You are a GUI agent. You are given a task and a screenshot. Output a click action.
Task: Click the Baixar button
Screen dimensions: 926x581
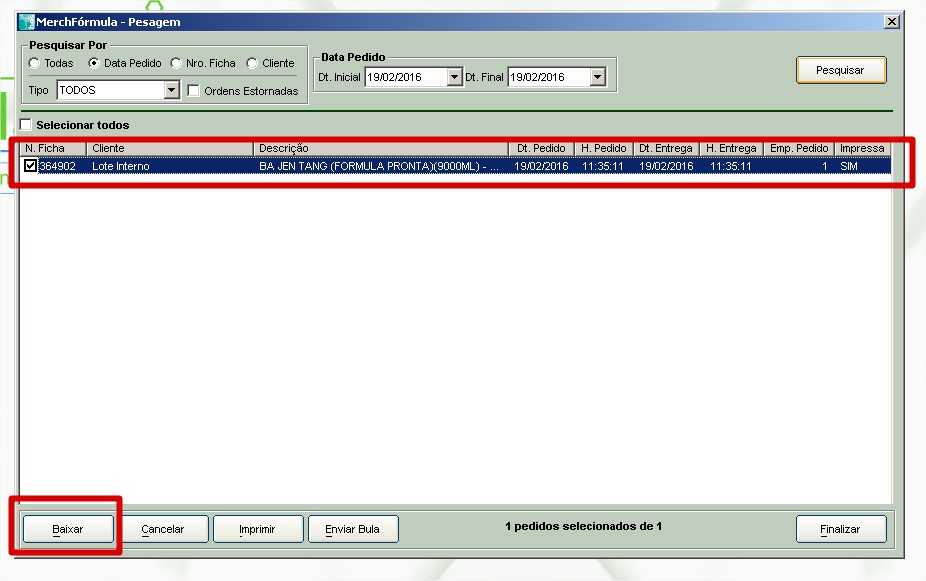pos(68,529)
